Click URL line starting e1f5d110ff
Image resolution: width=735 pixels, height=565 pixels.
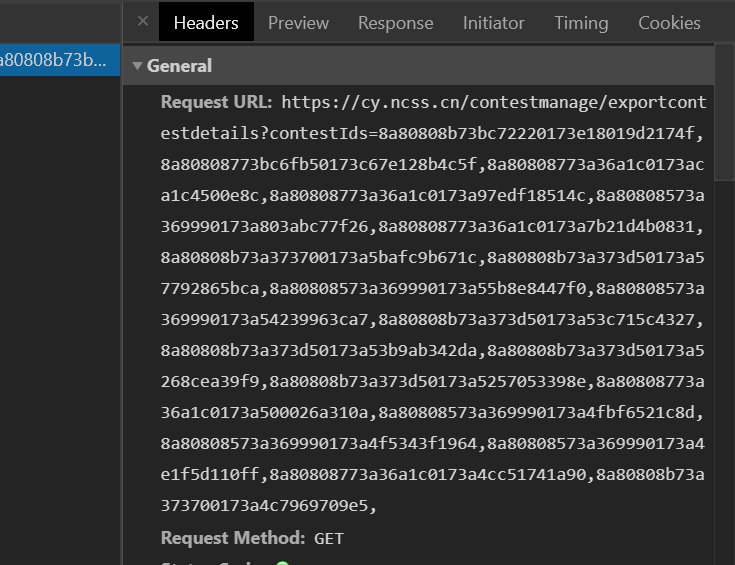click(x=432, y=475)
